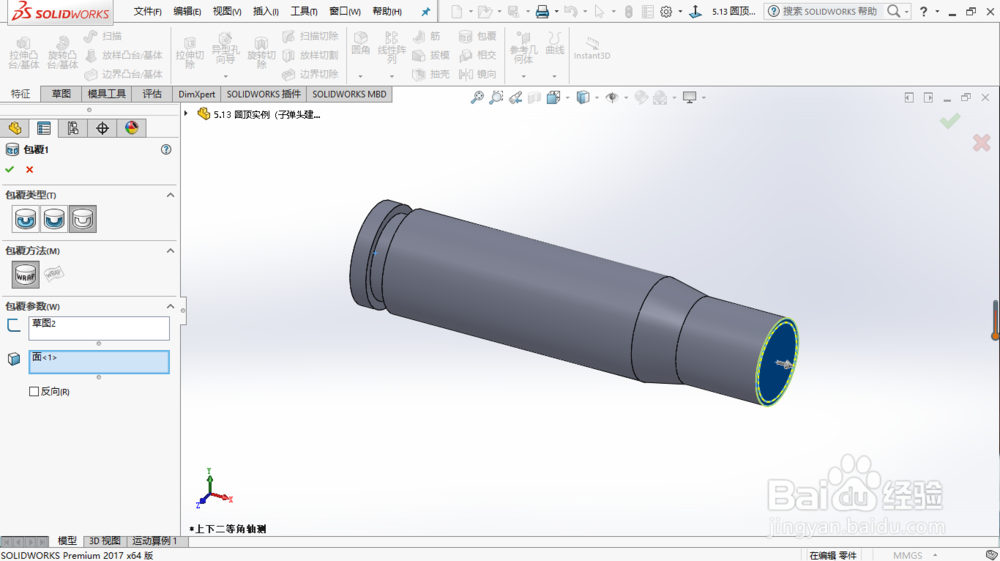Open the 编辑 menu
Screen dimensions: 1000x561
187,11
